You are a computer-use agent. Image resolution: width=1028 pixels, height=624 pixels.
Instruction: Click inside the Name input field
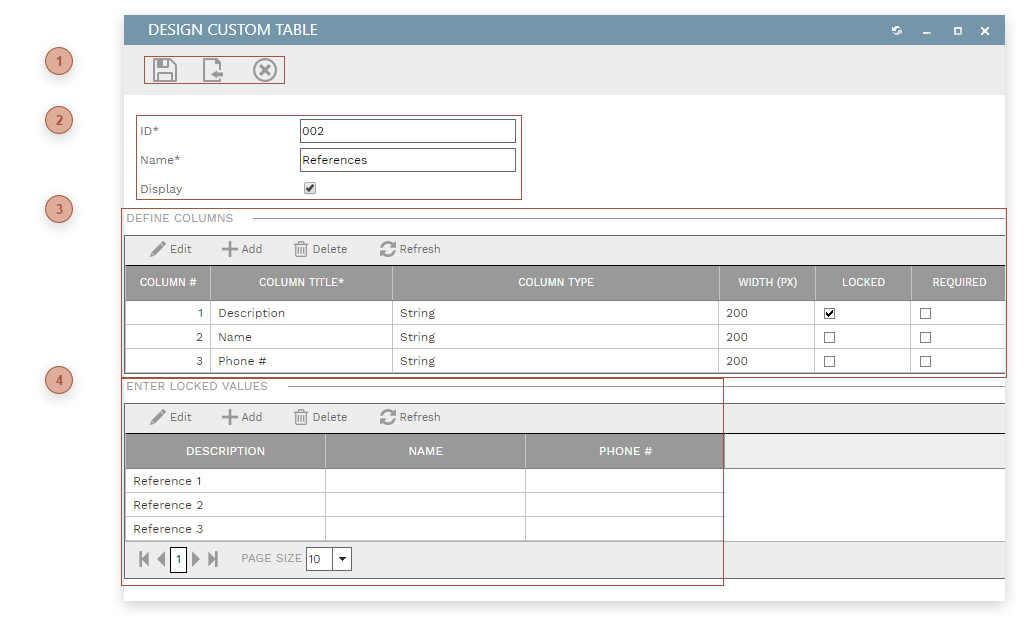(x=407, y=159)
